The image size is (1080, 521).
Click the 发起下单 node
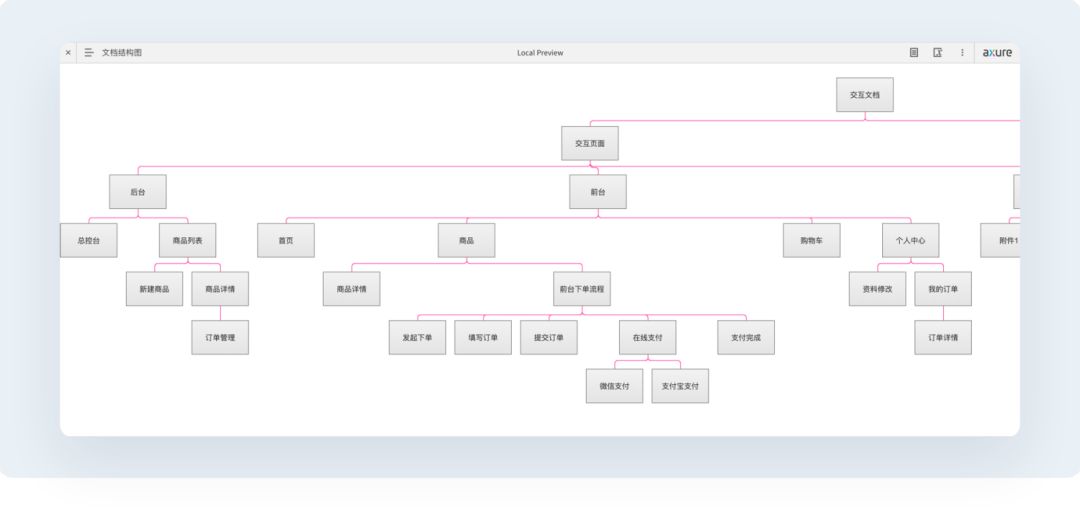[417, 338]
